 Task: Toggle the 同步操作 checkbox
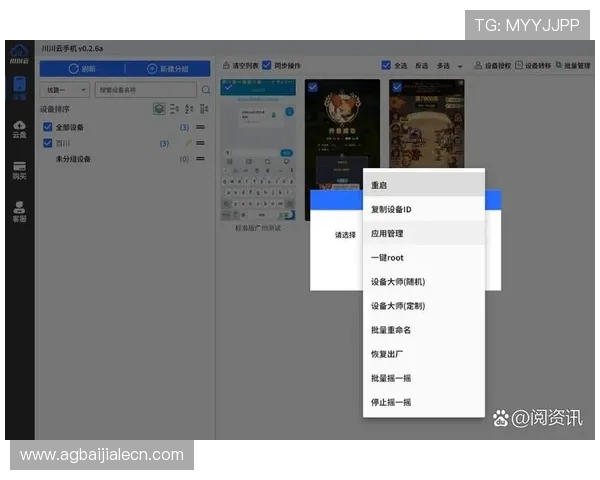(x=266, y=65)
